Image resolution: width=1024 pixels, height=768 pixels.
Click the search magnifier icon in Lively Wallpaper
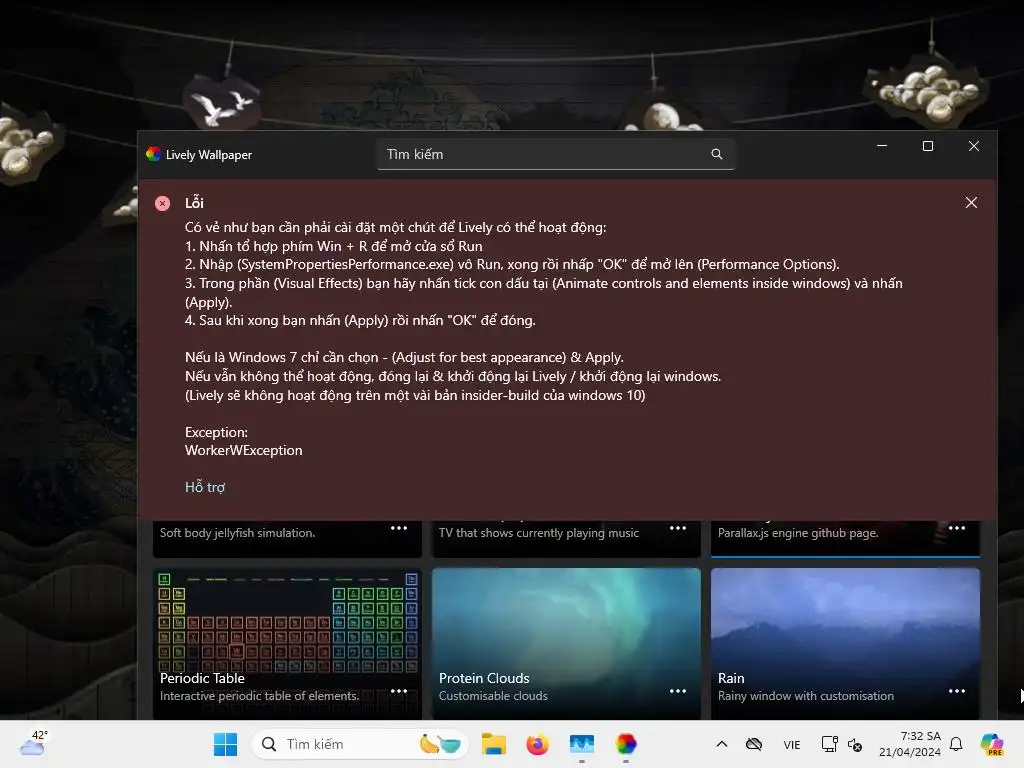pos(716,154)
